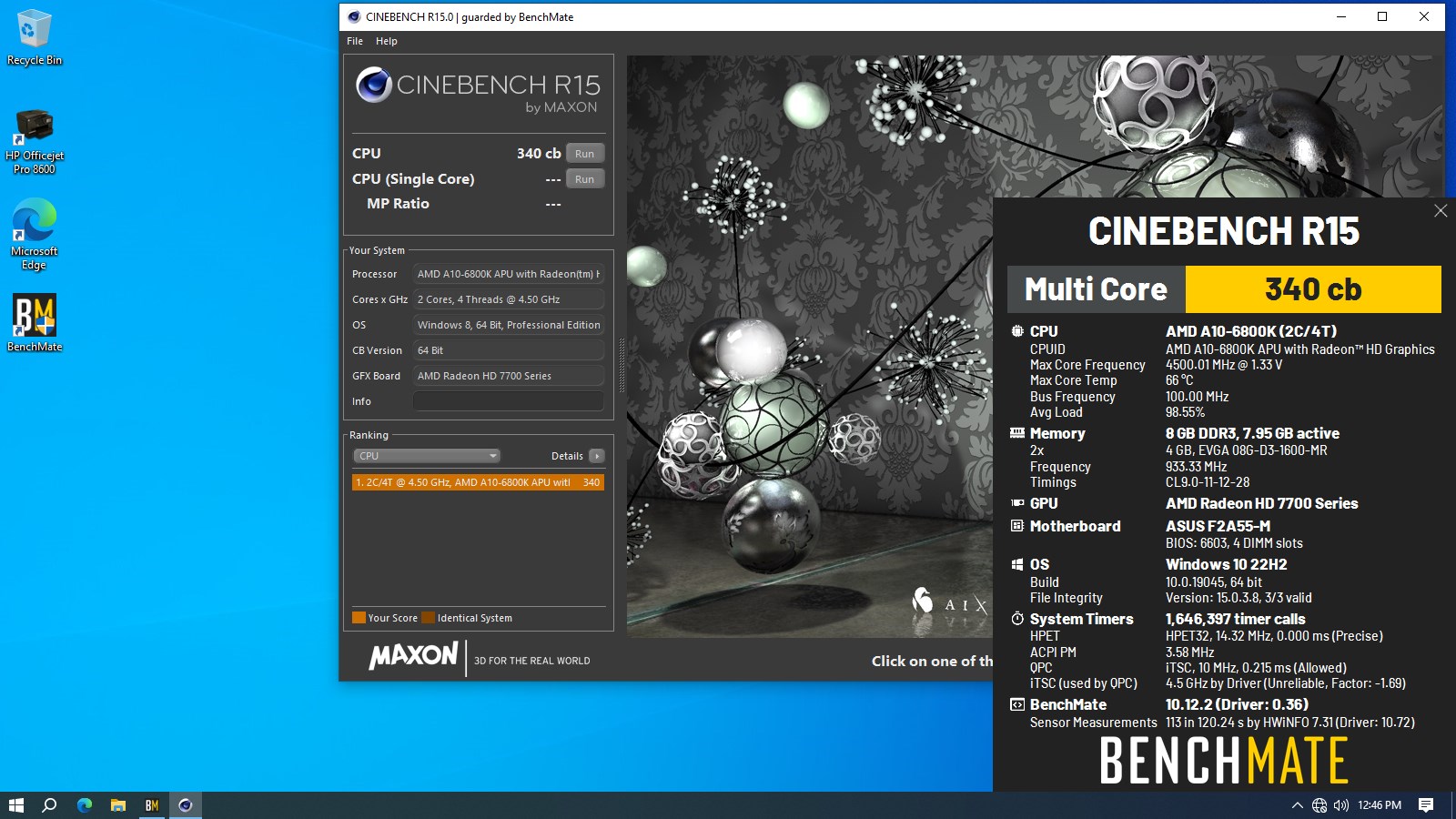Click the System Timers clock icon
The height and width of the screenshot is (819, 1456).
click(x=1017, y=619)
